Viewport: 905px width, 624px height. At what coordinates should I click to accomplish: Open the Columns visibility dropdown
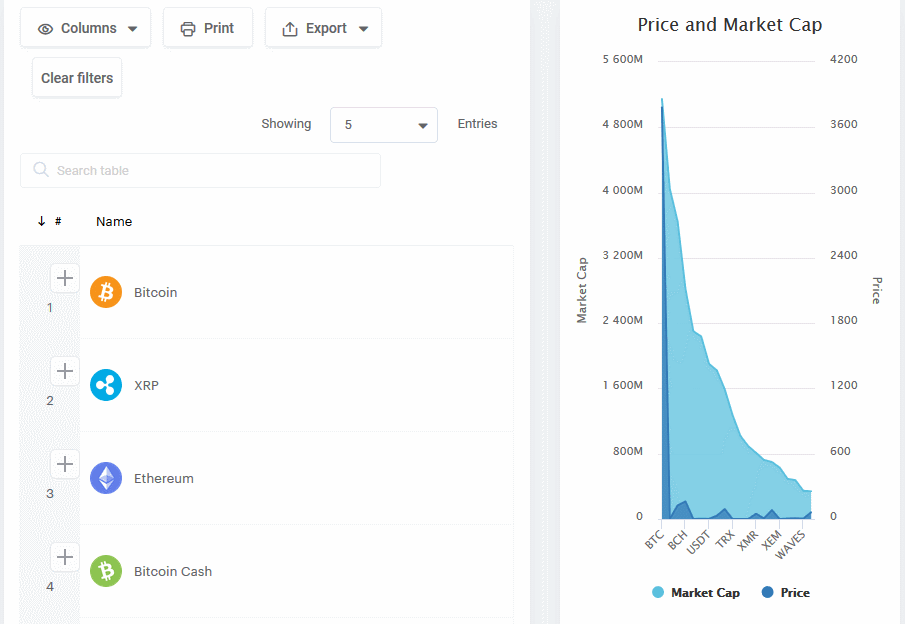click(x=85, y=28)
